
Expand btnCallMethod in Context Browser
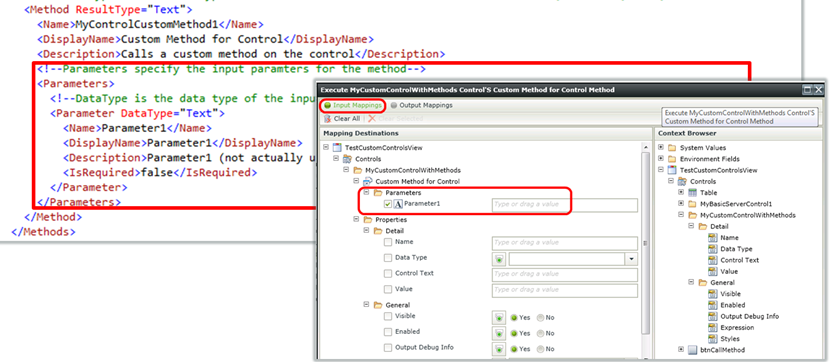tap(681, 350)
